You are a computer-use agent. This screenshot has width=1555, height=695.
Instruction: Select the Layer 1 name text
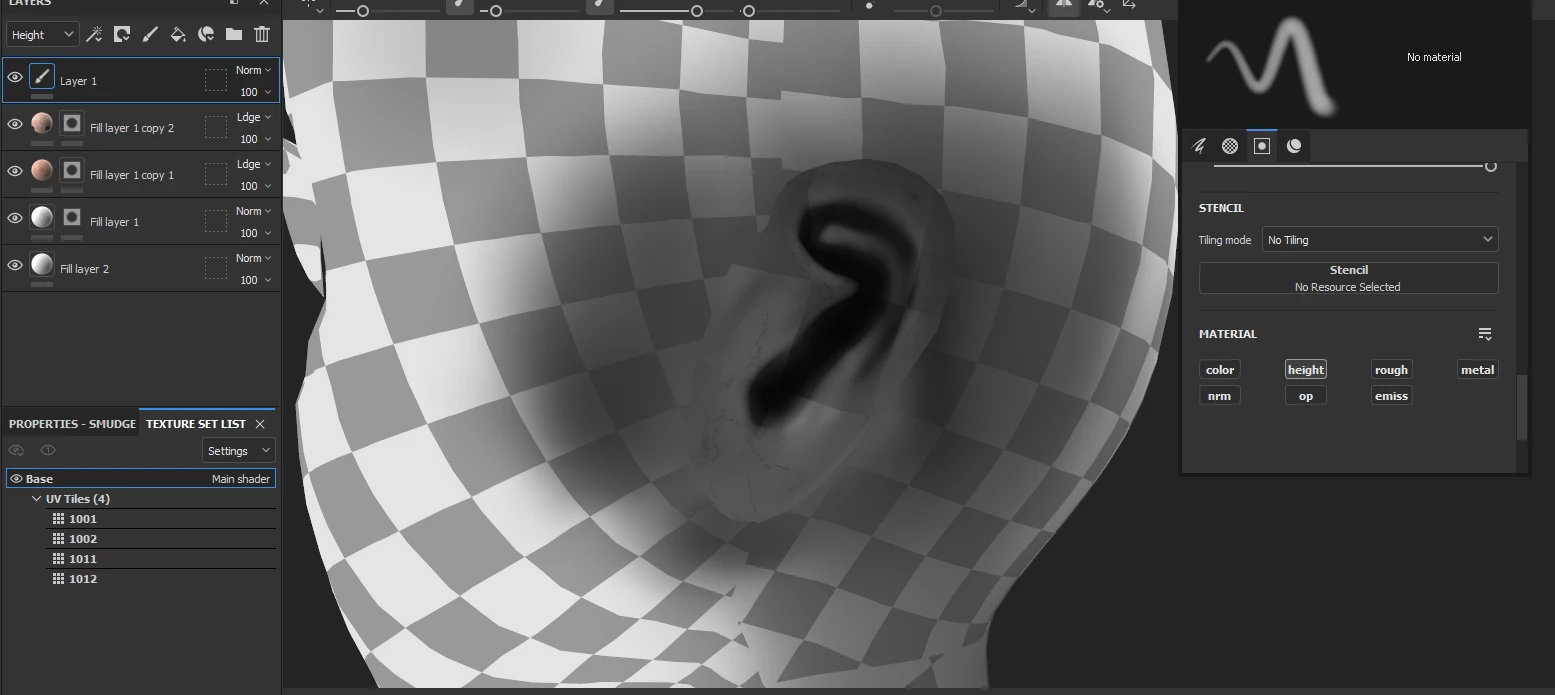pos(78,81)
